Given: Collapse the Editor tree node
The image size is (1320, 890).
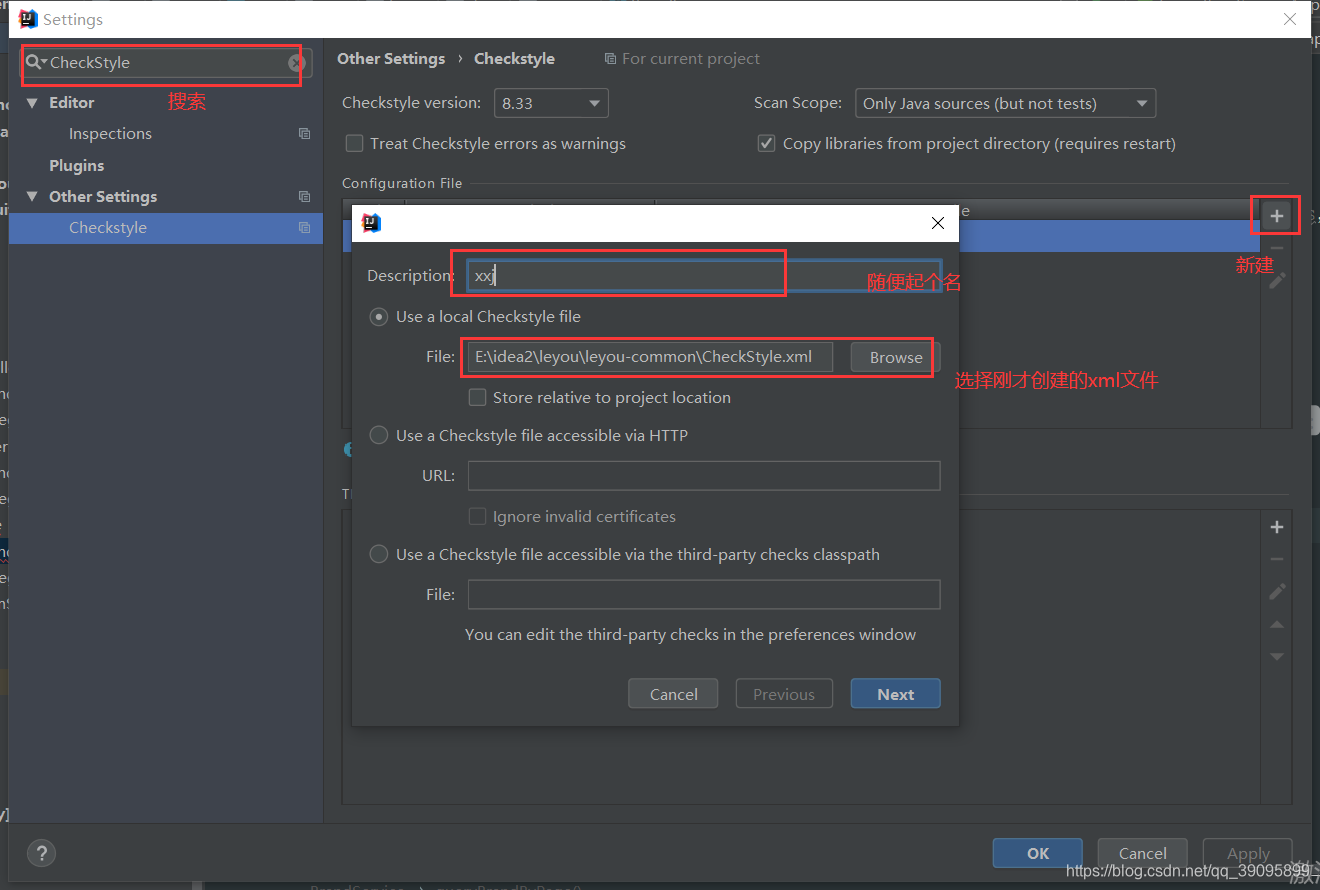Looking at the screenshot, I should (x=32, y=102).
